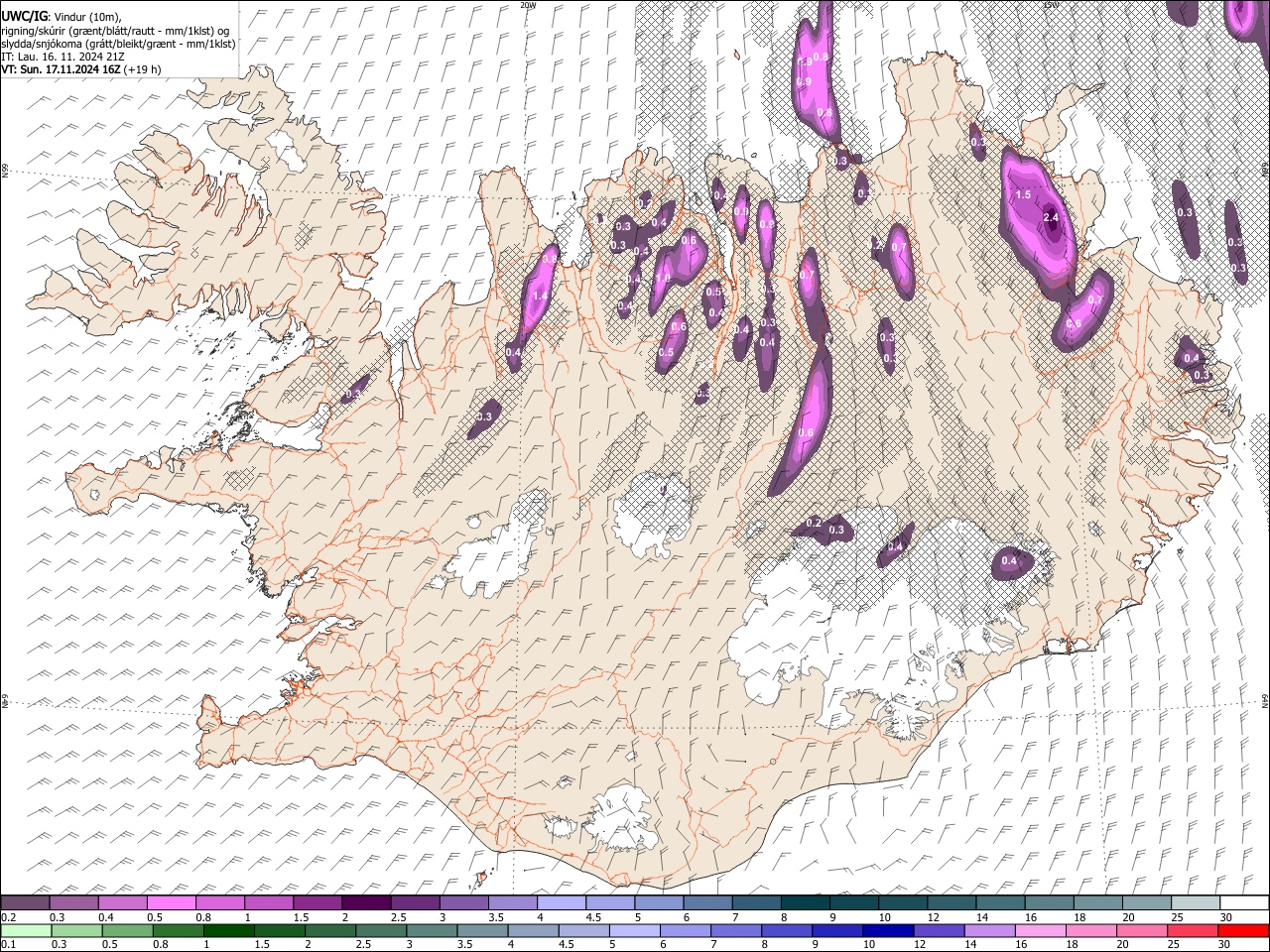The height and width of the screenshot is (952, 1270).
Task: Pick the upper-row legend swatch between 8 and 9
Action: 805,903
